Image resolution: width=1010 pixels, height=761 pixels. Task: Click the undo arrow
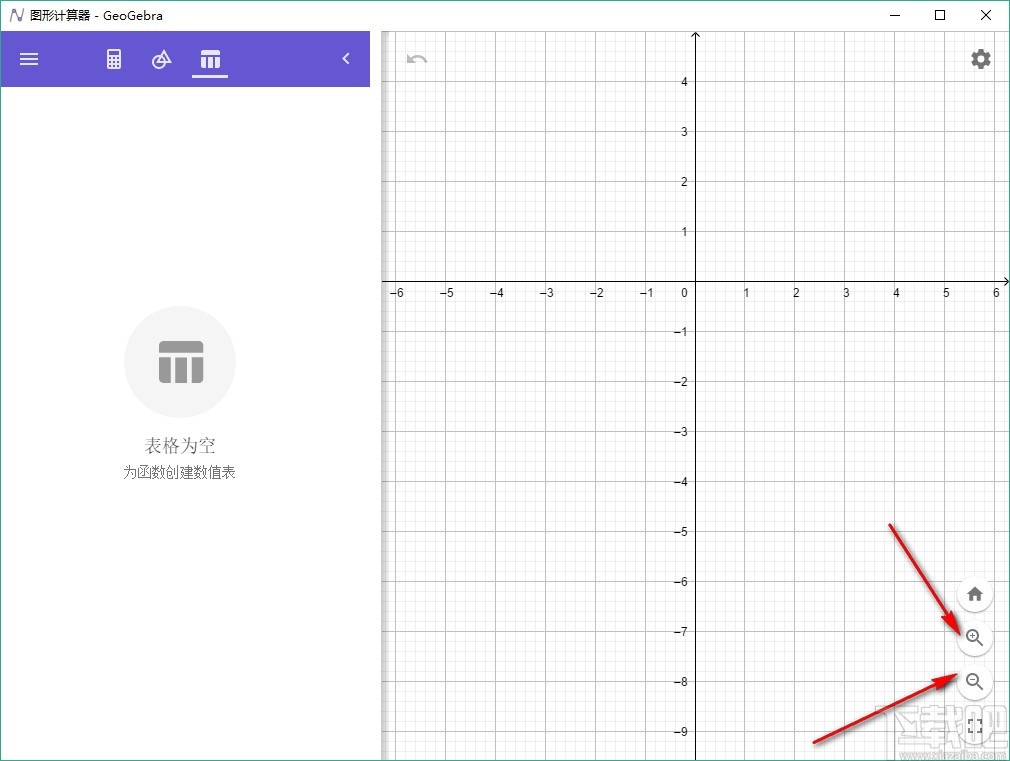pos(416,59)
